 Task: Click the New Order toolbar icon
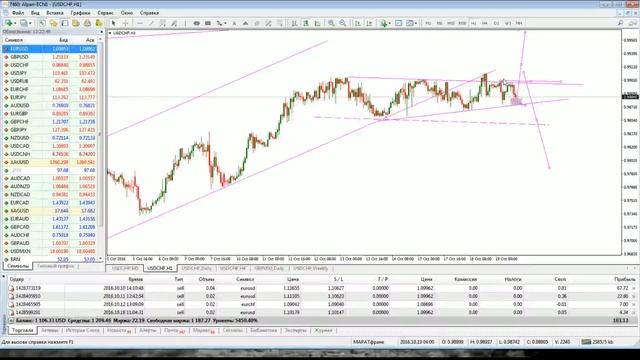98,23
